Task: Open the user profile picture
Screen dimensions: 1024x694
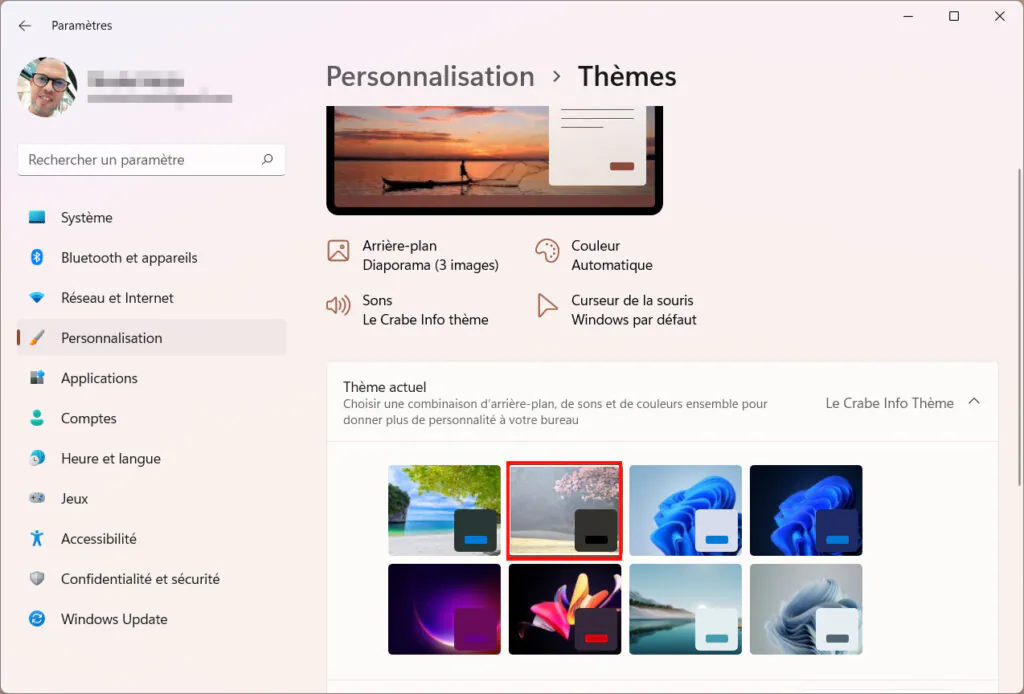Action: [x=47, y=87]
